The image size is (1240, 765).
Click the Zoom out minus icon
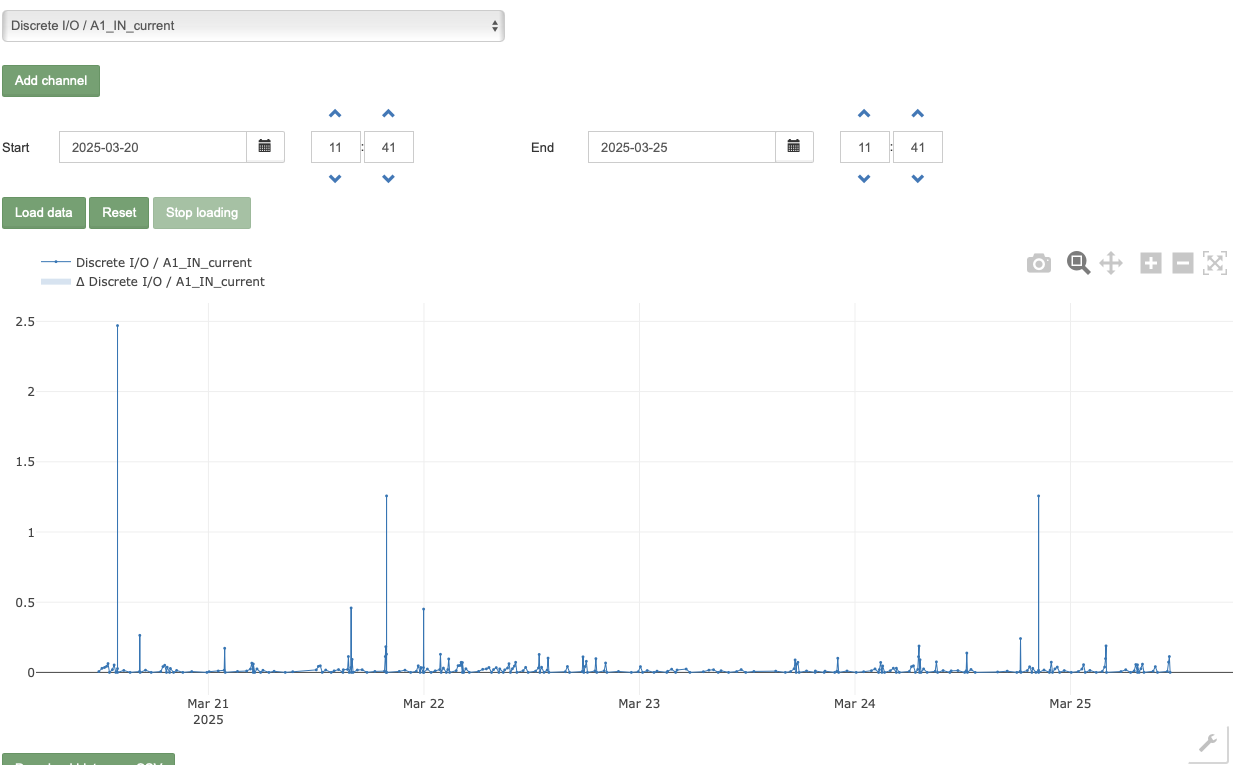1183,263
